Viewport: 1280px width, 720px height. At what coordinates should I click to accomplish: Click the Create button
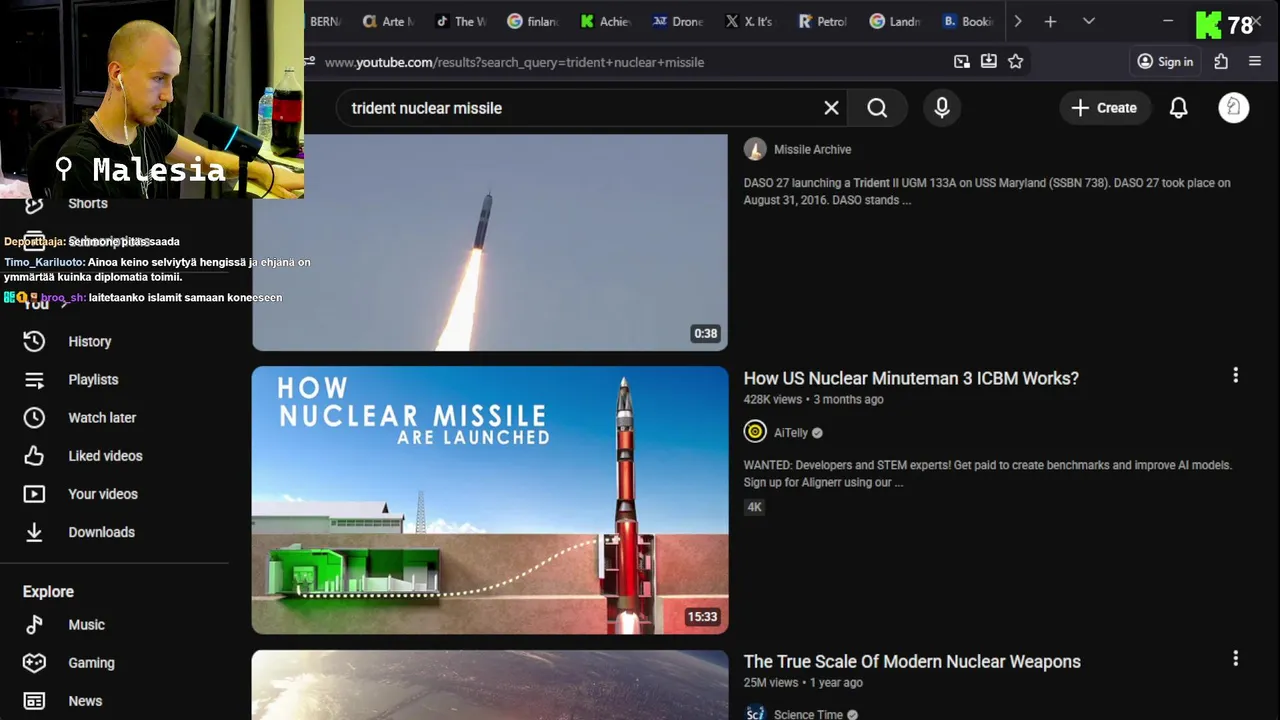point(1105,108)
